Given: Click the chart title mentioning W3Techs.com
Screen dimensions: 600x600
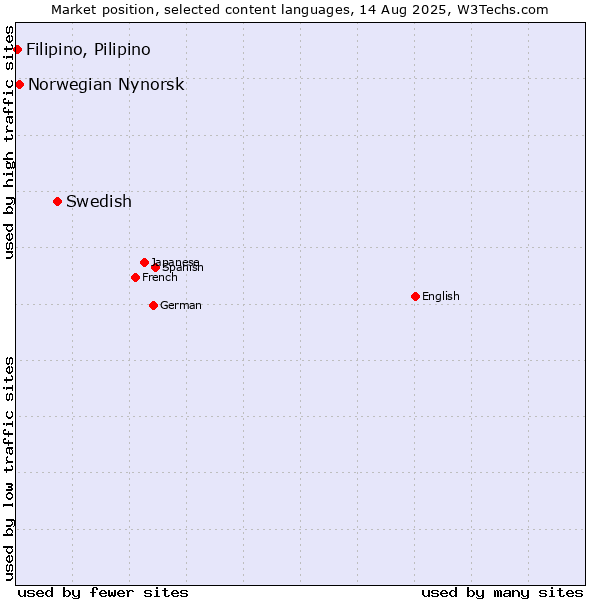Looking at the screenshot, I should click(x=300, y=10).
